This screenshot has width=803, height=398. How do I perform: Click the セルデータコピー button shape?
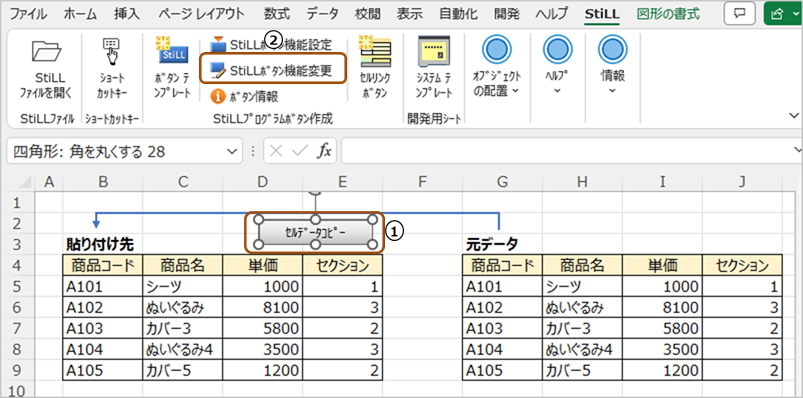tap(315, 233)
